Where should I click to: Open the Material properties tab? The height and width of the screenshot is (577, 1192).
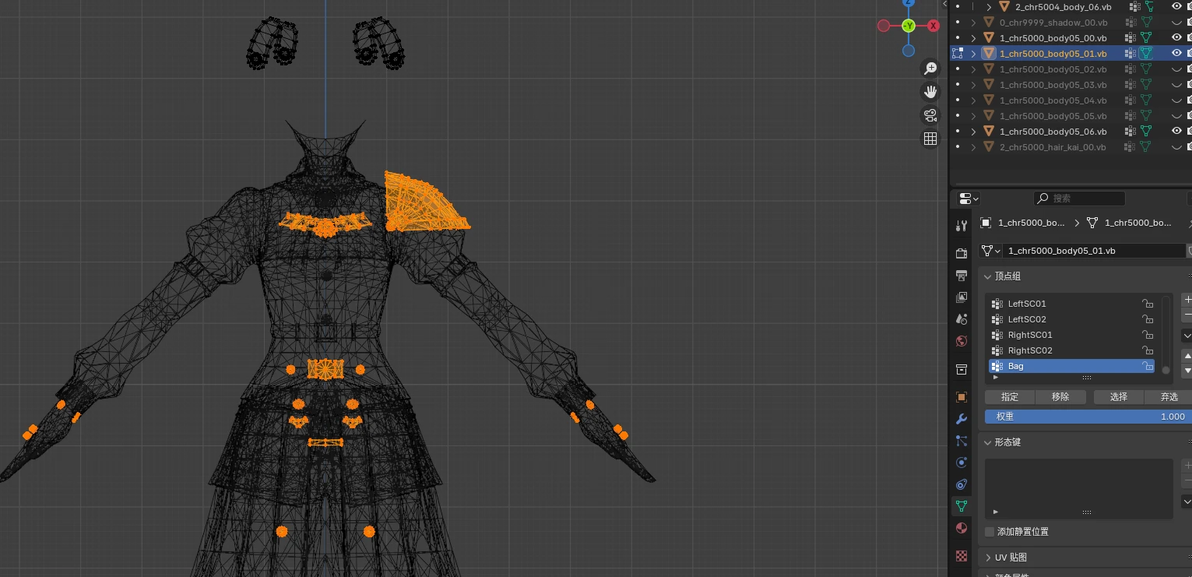tap(961, 528)
